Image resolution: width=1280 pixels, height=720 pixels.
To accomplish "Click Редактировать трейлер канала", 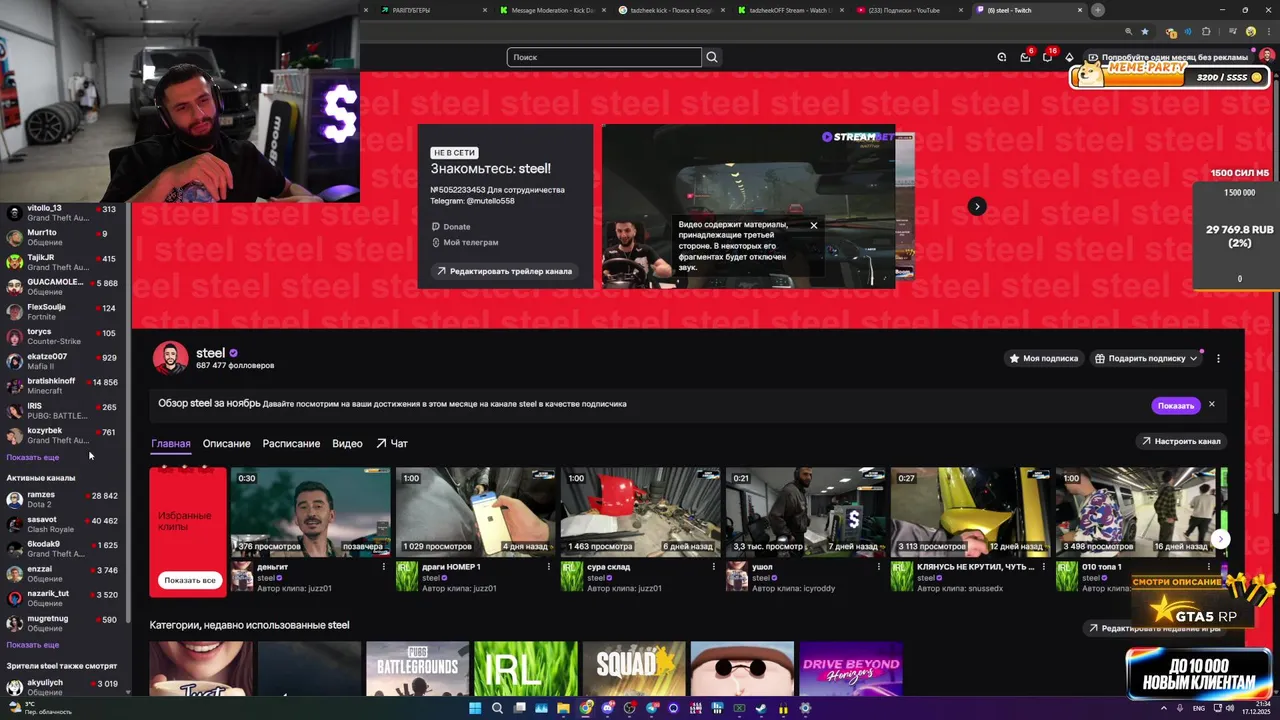I will (x=504, y=271).
